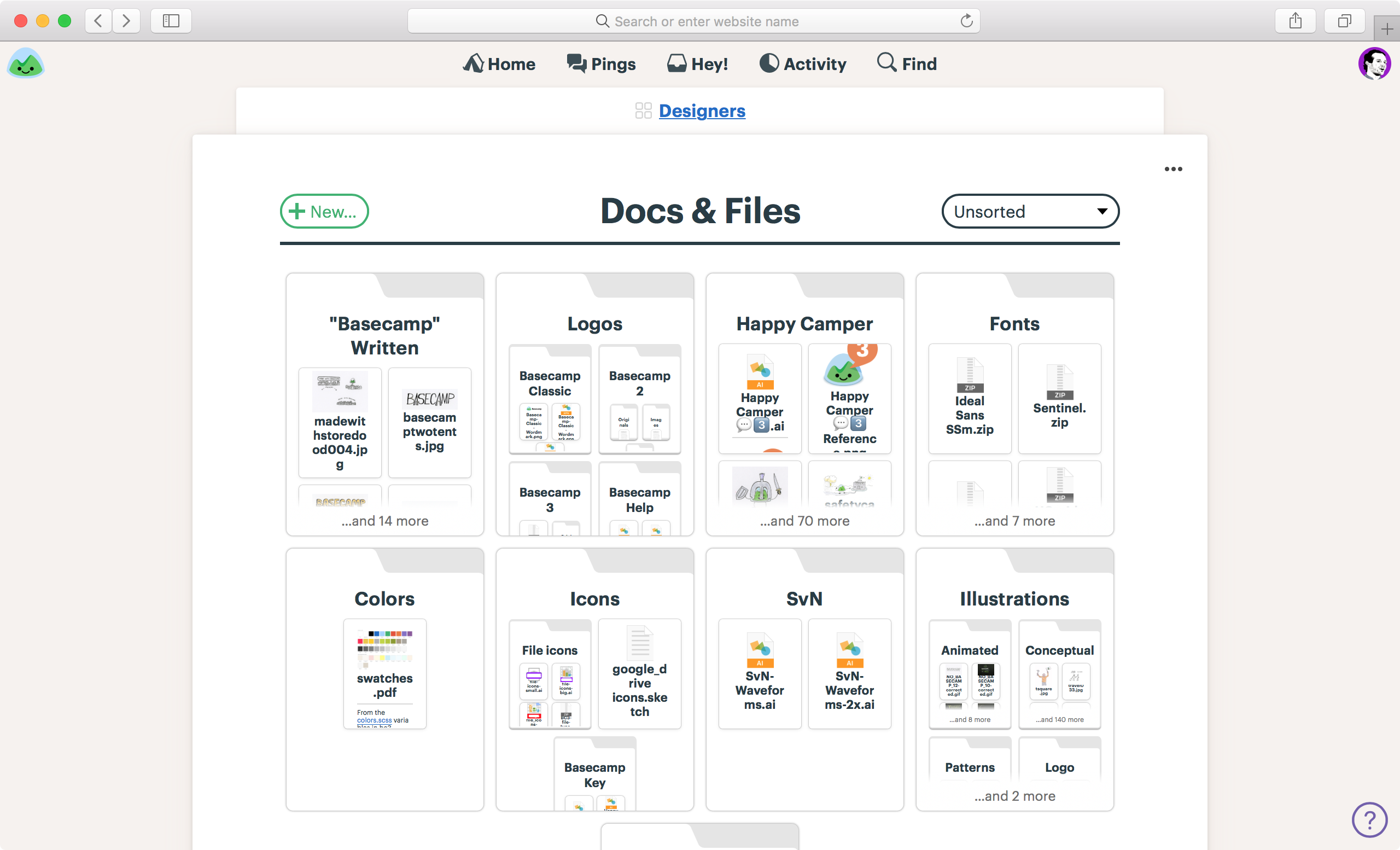Screen dimensions: 1400x850
Task: Open Pings in the navigation
Action: [x=601, y=63]
